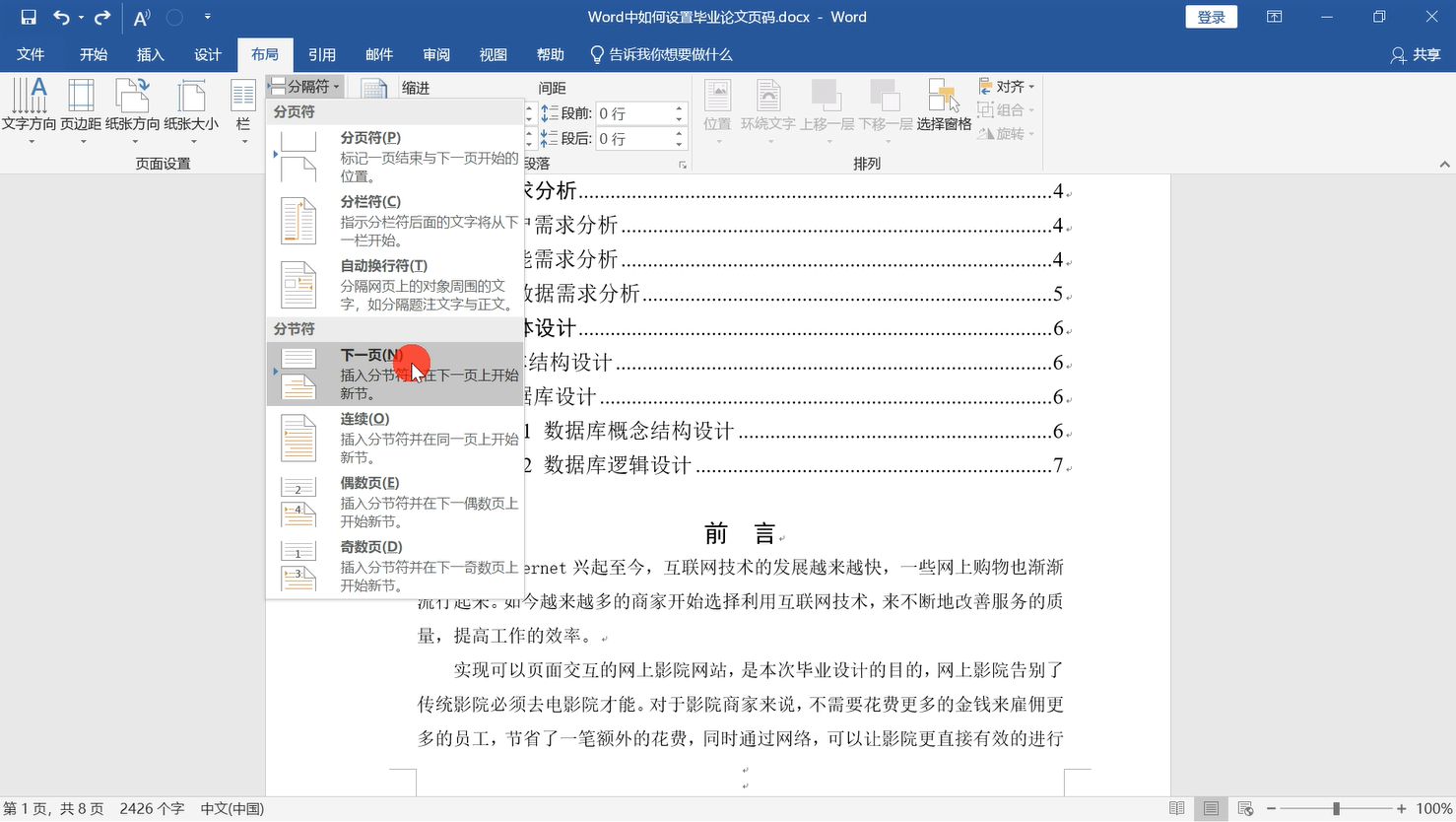Click the 段前 spacing before field
1456x822 pixels.
click(633, 113)
